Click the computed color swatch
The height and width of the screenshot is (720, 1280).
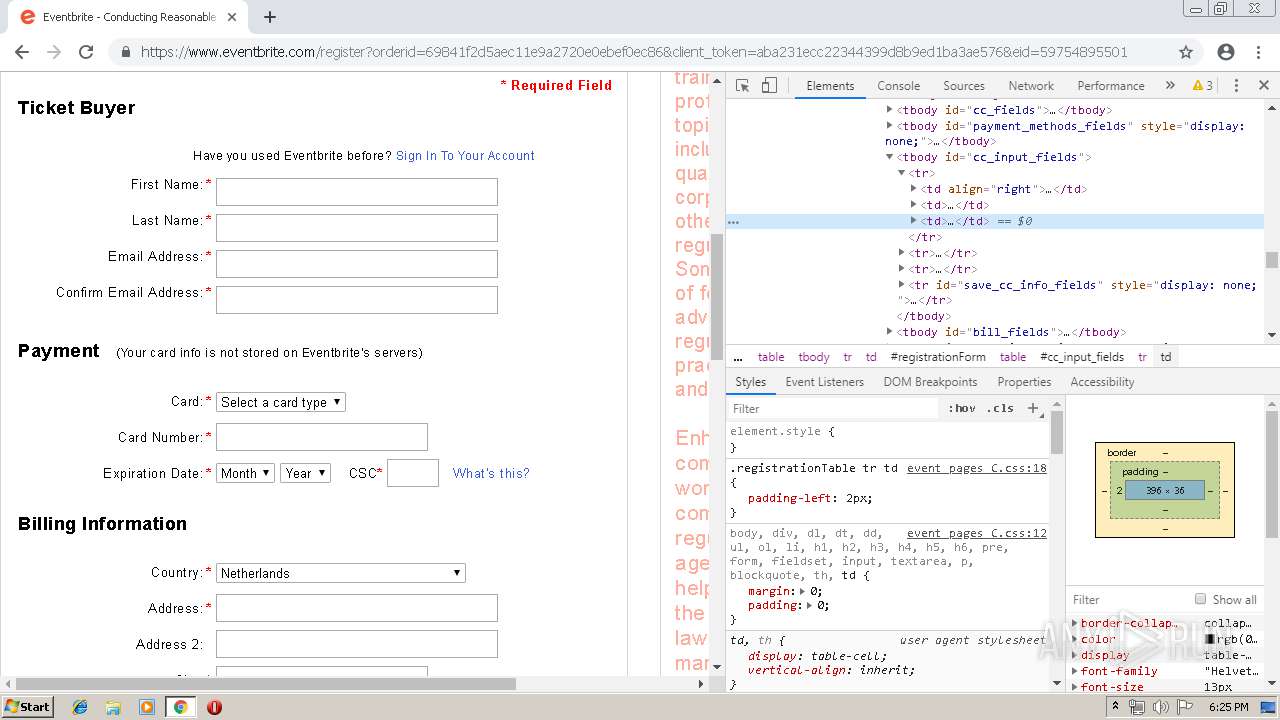coord(1210,639)
